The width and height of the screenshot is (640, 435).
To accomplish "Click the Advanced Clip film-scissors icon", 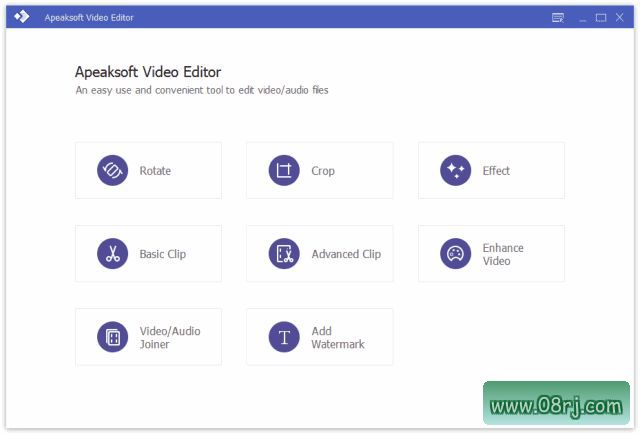I will pyautogui.click(x=284, y=253).
